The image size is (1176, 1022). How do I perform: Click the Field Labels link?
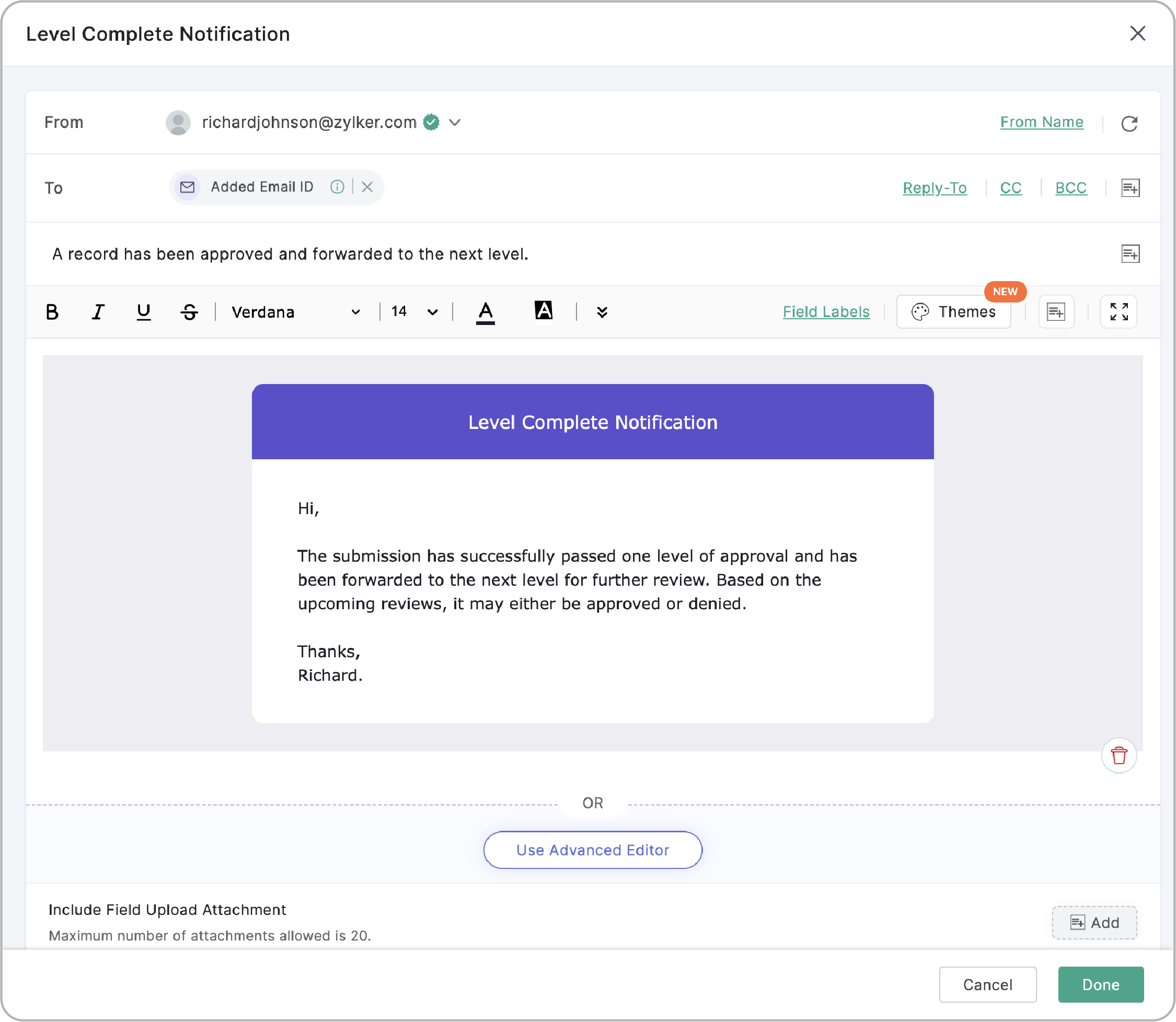[x=826, y=312]
